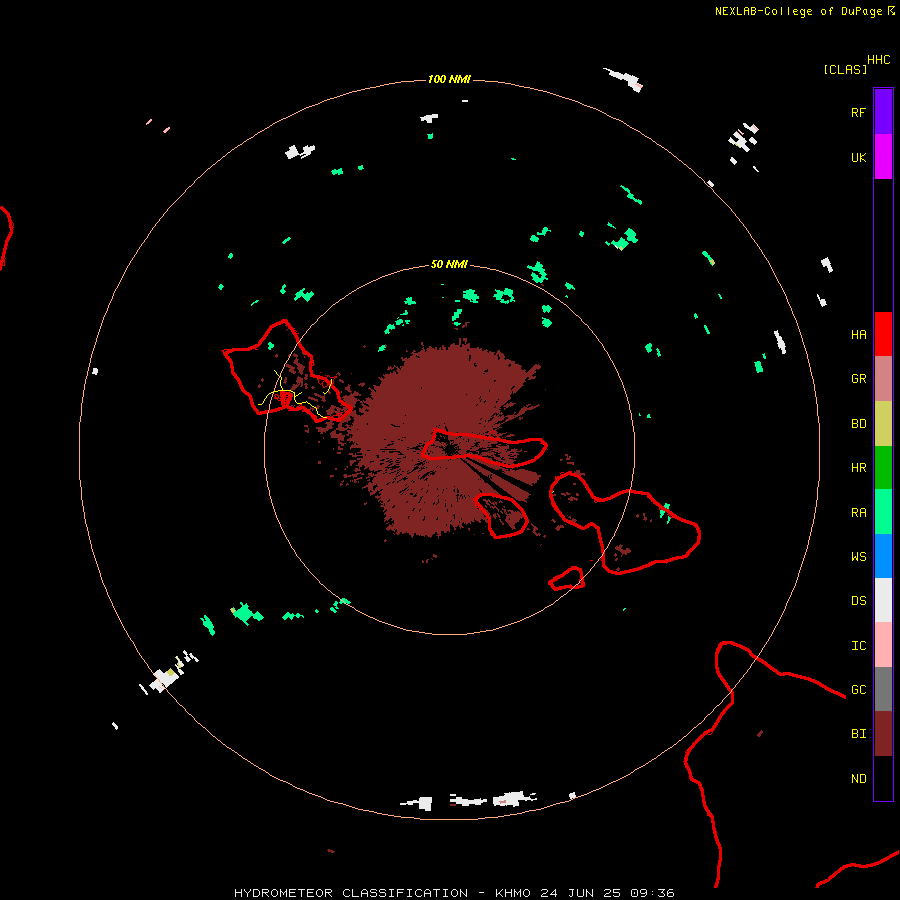Screen dimensions: 900x900
Task: Click the RA legend label
Action: [x=858, y=513]
